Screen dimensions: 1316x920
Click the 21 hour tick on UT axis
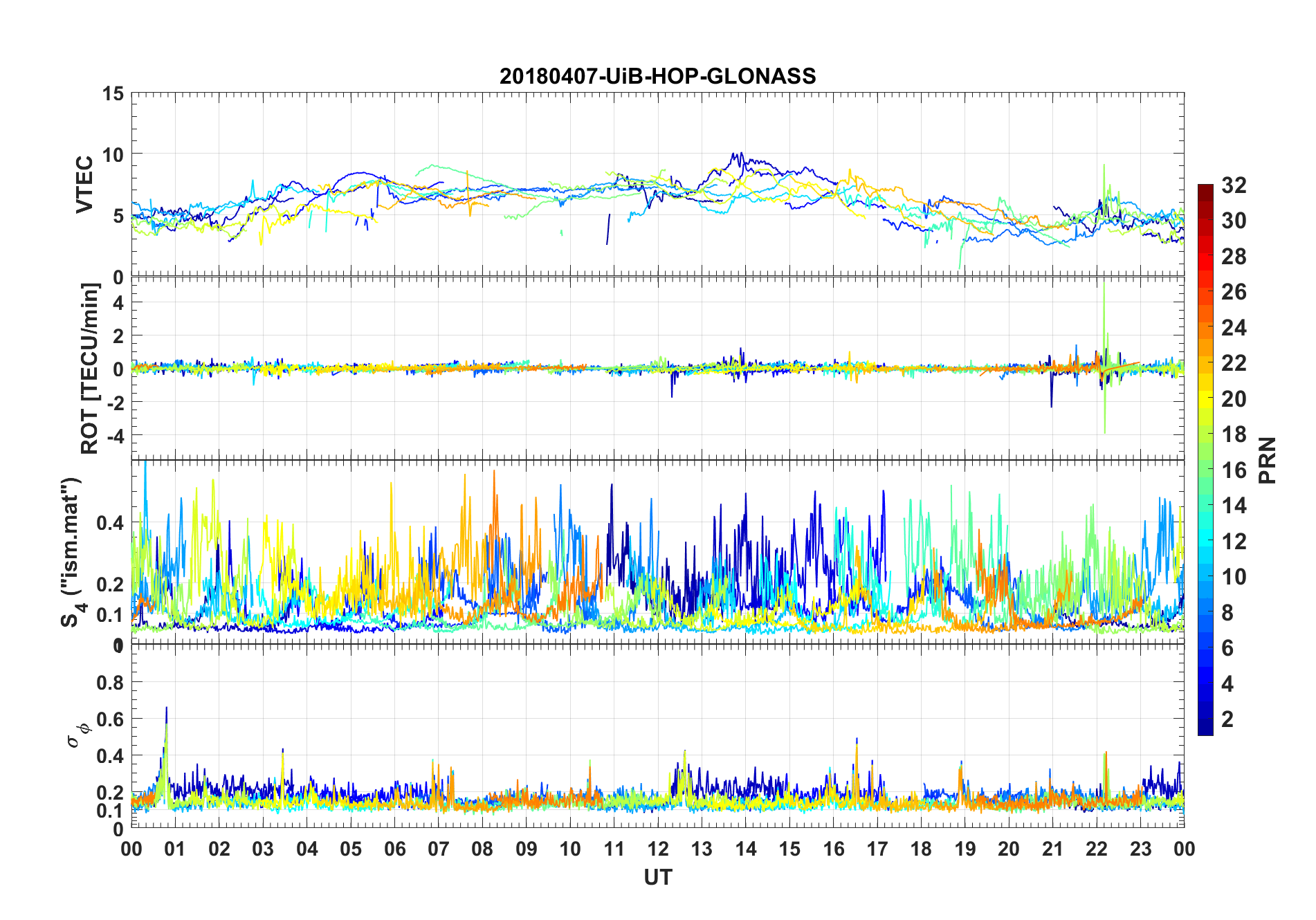coord(1053,849)
